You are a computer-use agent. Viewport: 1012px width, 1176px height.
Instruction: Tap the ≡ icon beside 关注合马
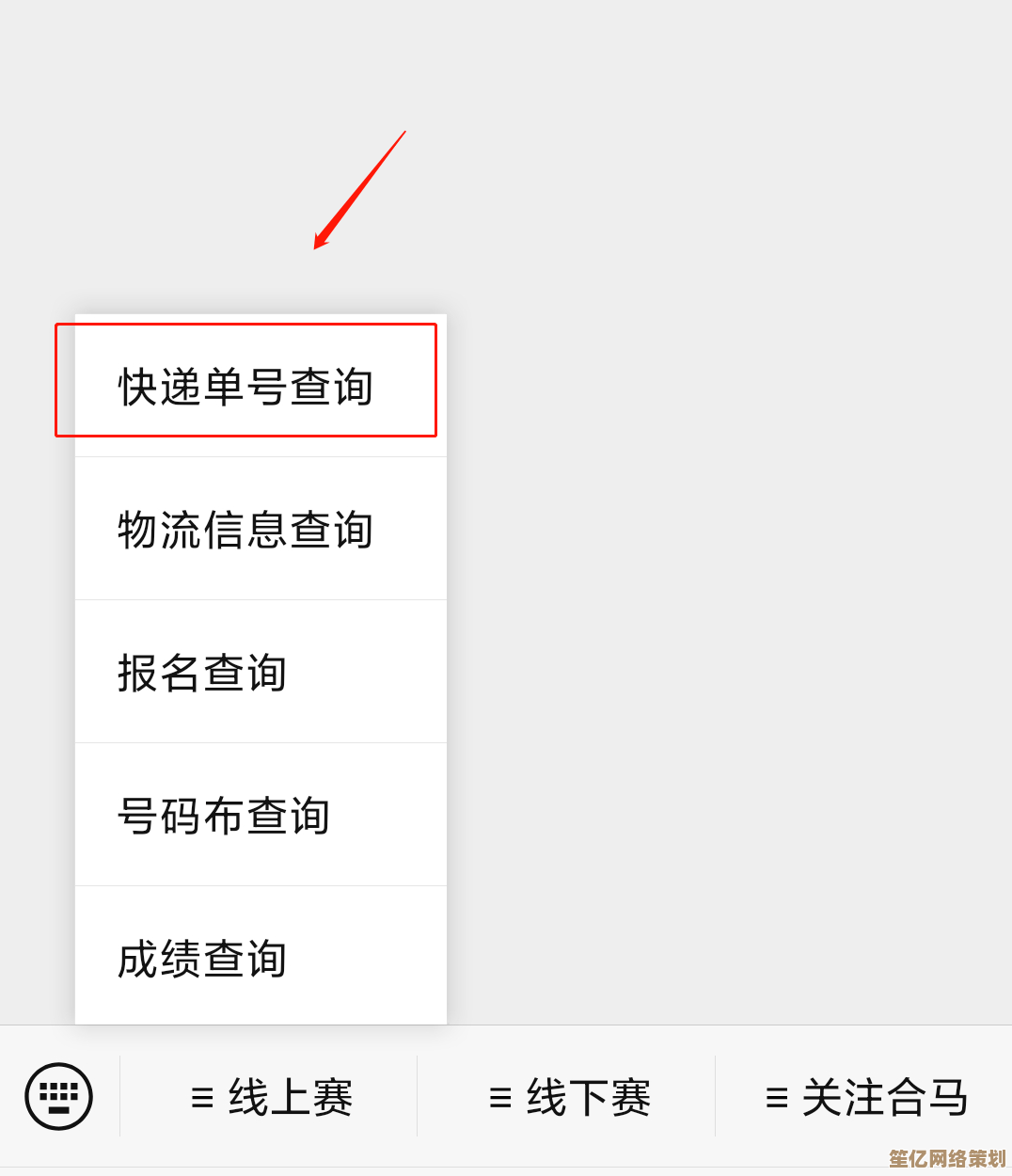click(777, 1098)
